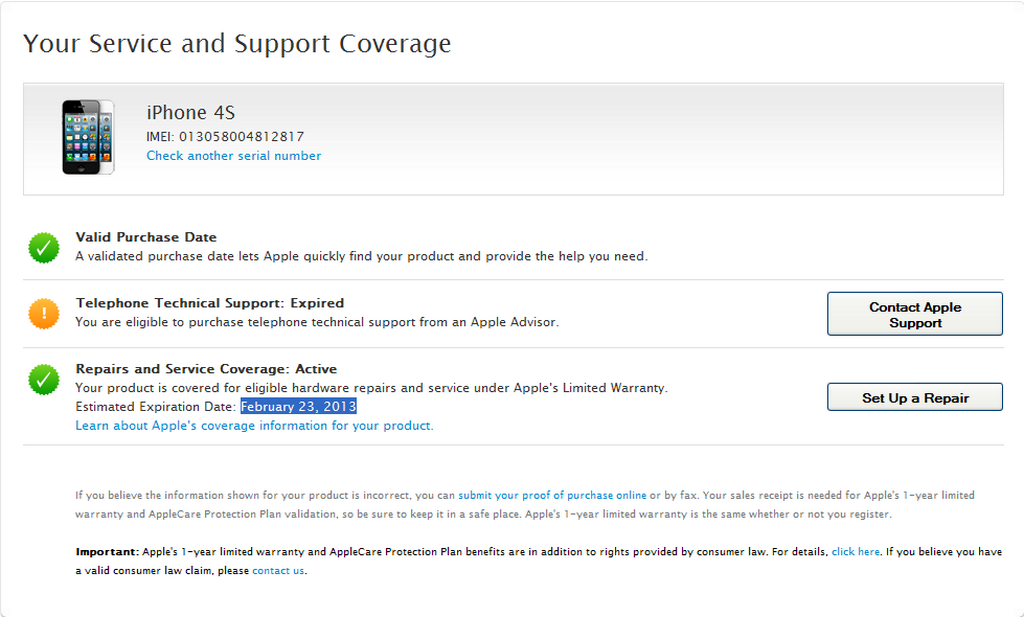Click the bold Important label
Image resolution: width=1024 pixels, height=617 pixels.
click(106, 552)
